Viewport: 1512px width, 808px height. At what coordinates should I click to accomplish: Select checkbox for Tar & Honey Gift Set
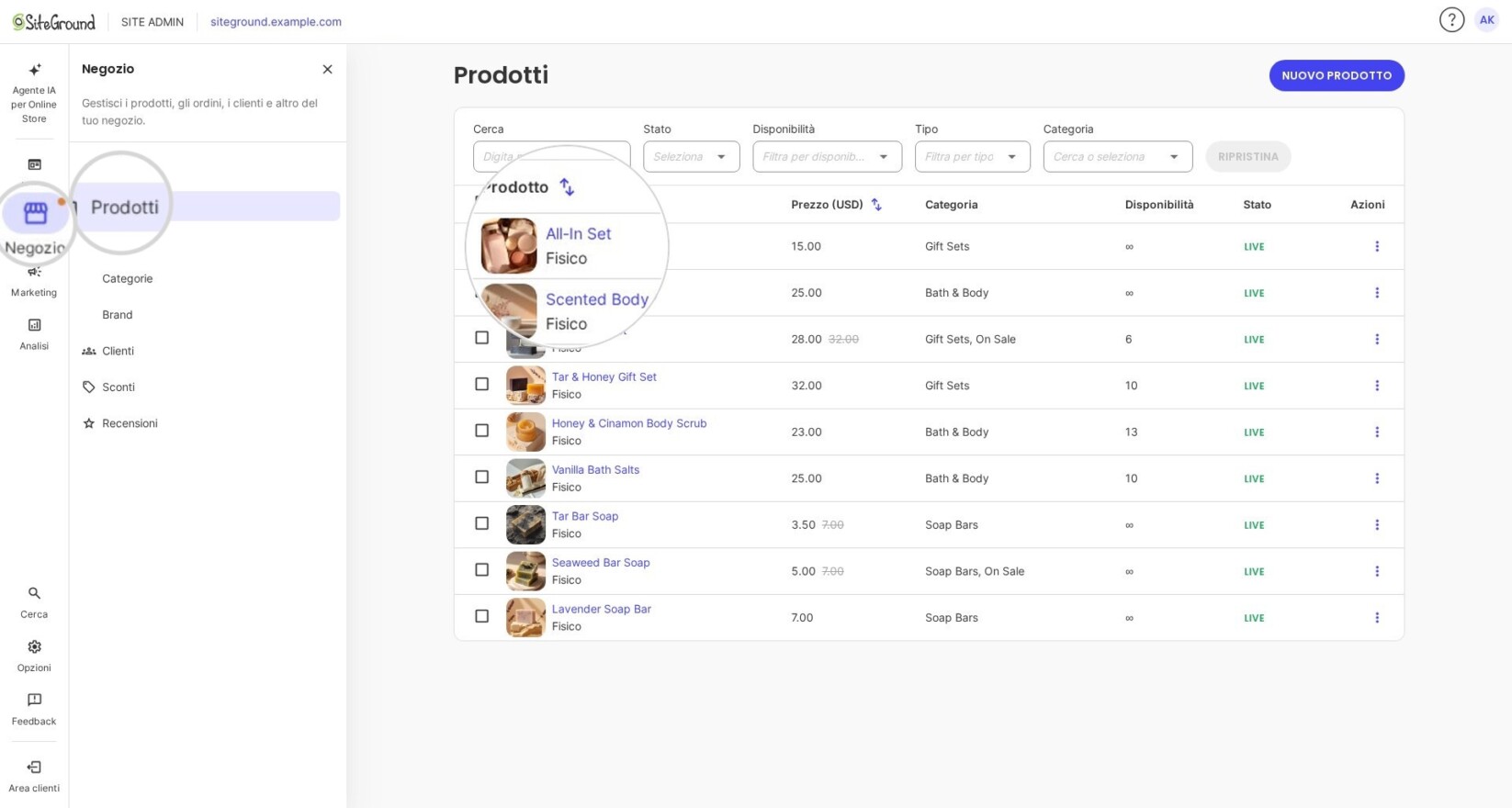(481, 384)
